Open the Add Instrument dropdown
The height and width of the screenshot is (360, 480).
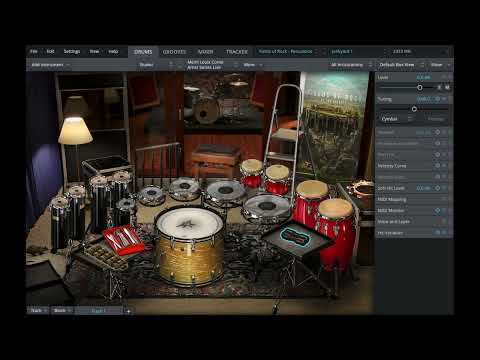(50, 65)
